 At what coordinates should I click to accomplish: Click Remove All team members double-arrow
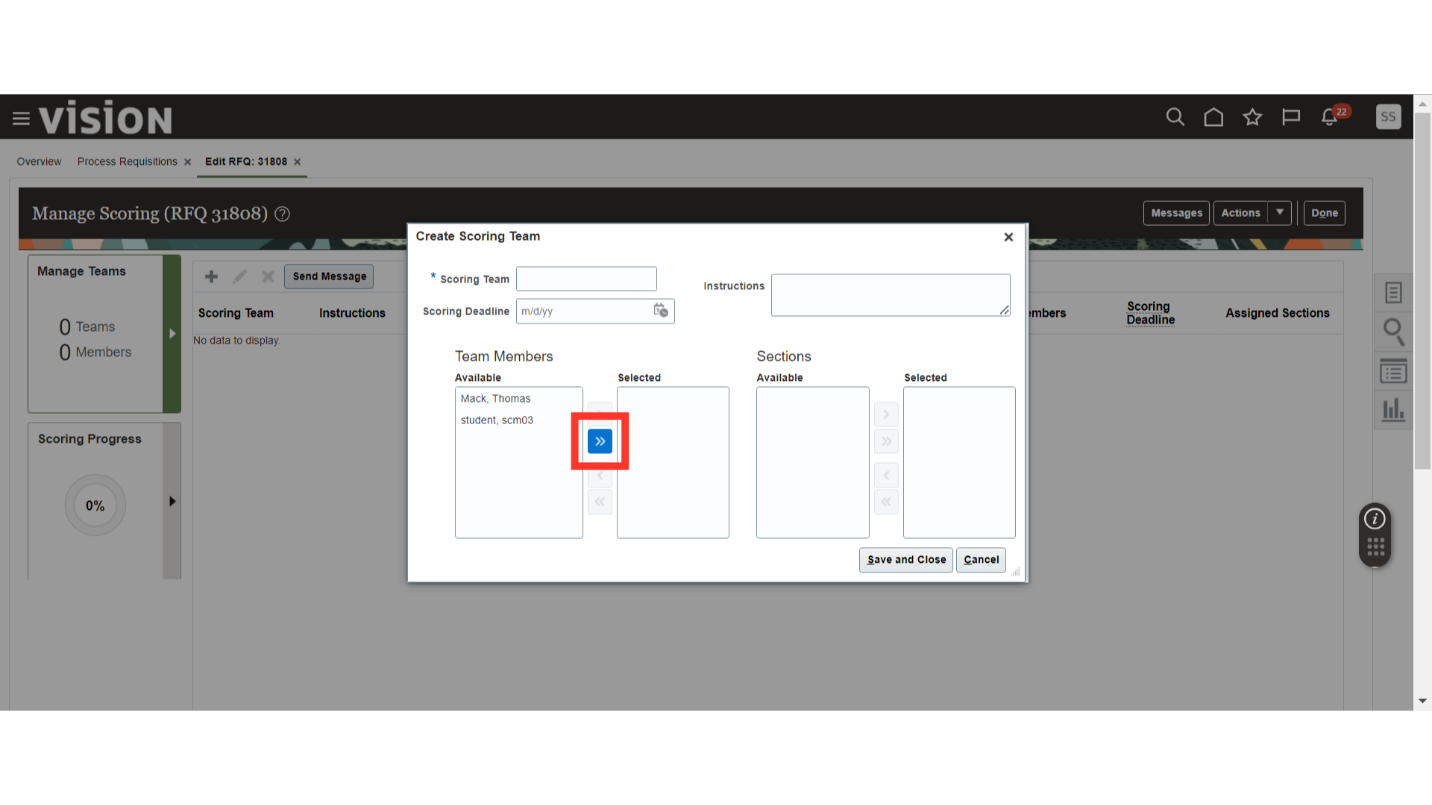[x=600, y=502]
